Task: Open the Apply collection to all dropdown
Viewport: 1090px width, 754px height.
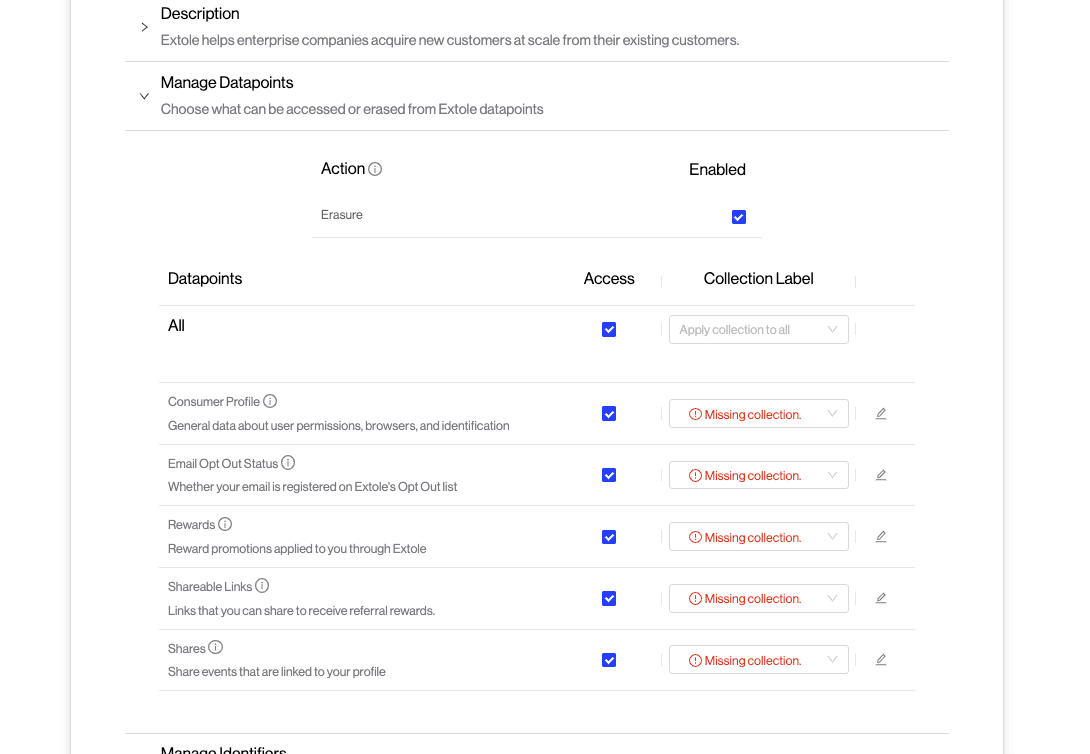Action: tap(758, 330)
